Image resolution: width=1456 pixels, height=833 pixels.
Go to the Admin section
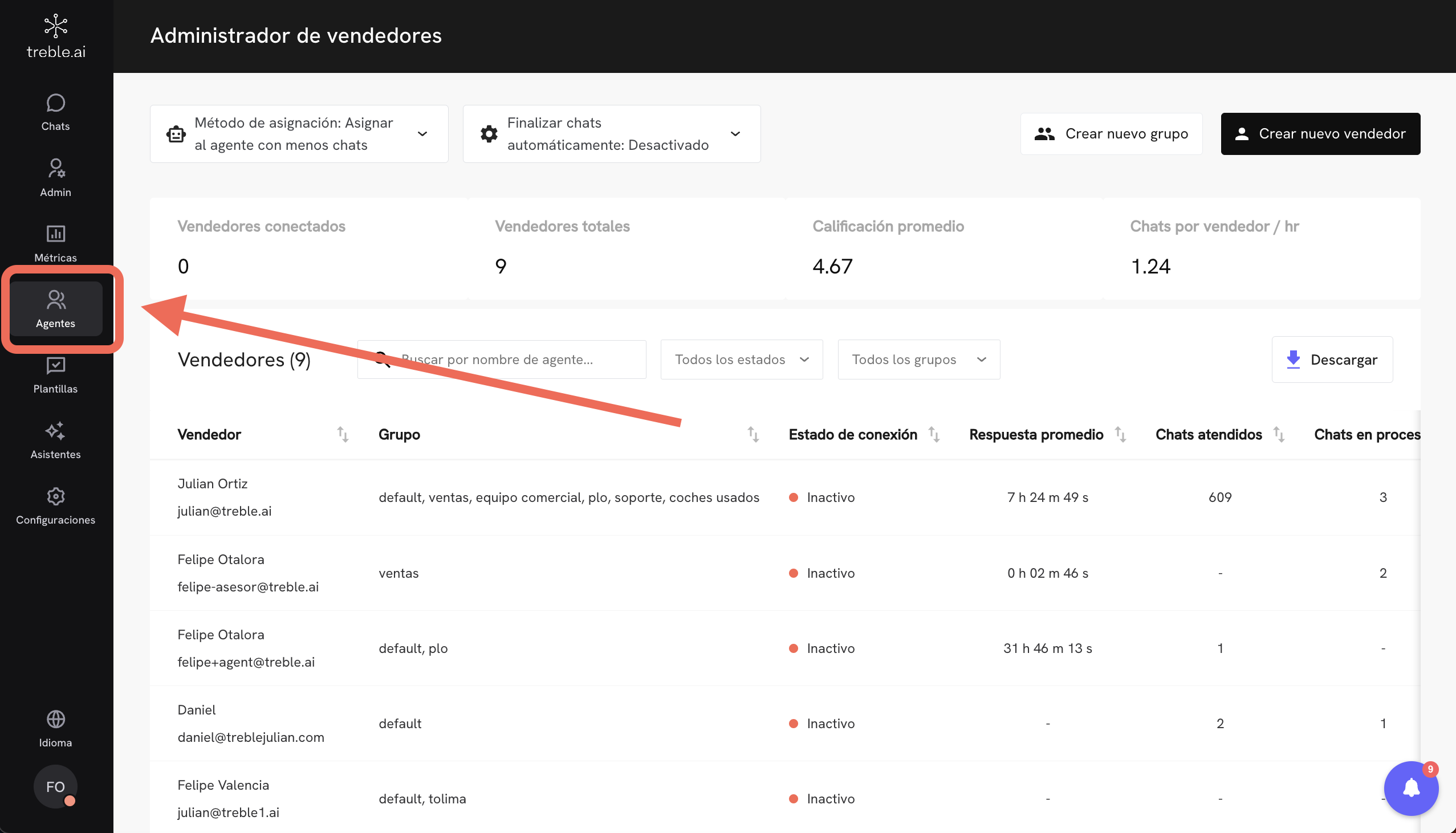(x=55, y=178)
